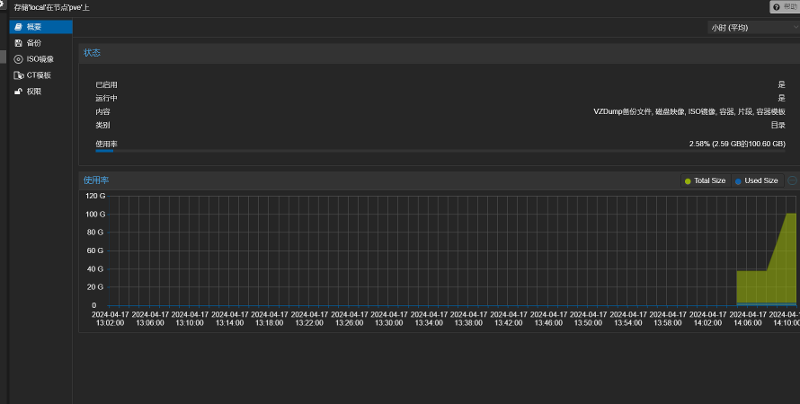
Task: Click the arrow on the timeframe combo box
Action: (x=794, y=27)
